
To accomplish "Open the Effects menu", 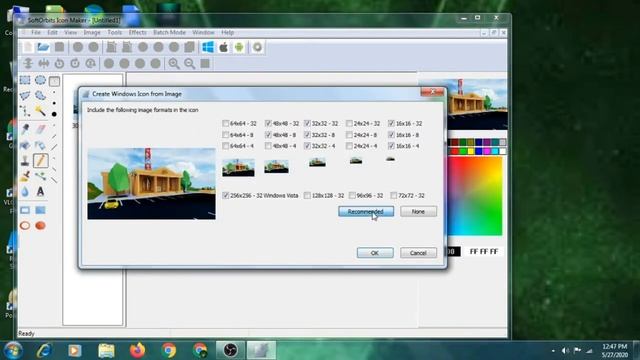I will (138, 32).
